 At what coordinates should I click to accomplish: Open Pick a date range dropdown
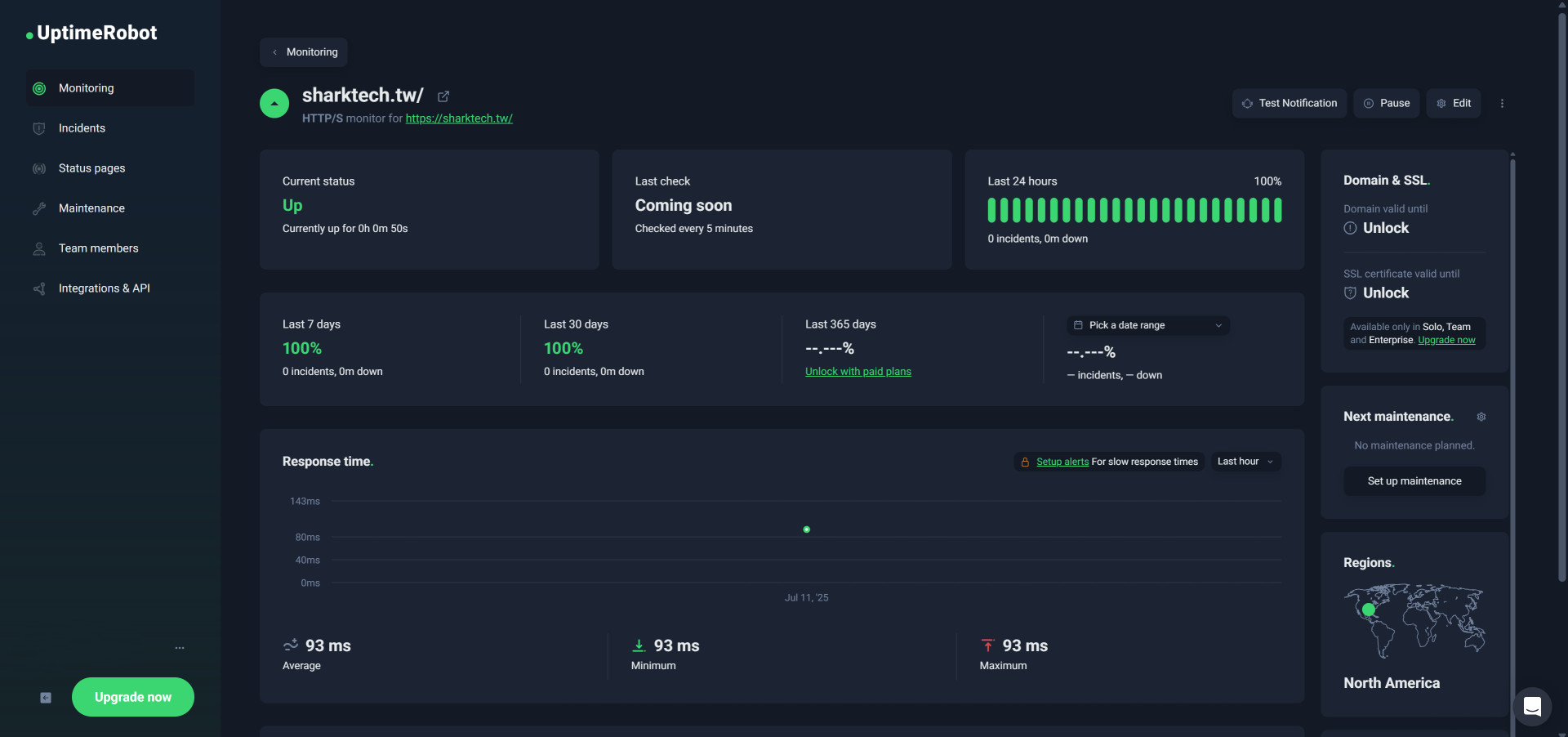click(x=1148, y=325)
